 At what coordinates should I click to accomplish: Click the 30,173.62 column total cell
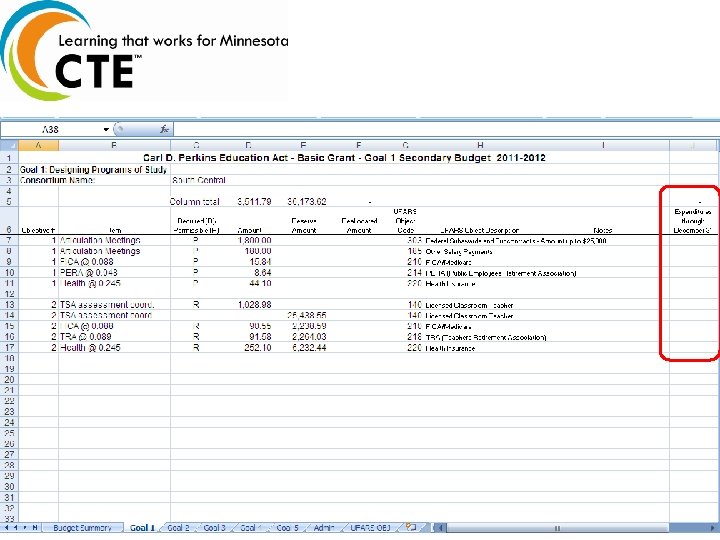tap(307, 202)
